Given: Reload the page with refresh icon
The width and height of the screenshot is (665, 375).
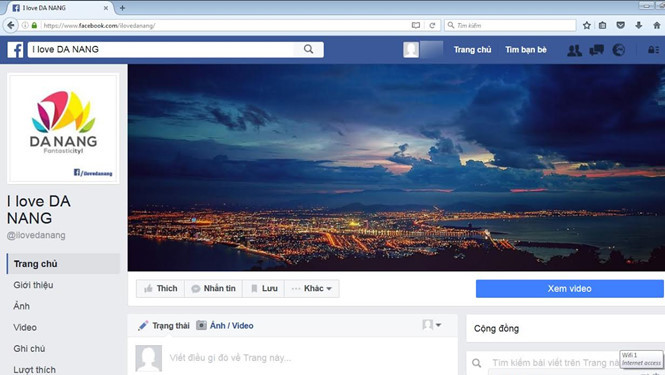Looking at the screenshot, I should tap(432, 25).
